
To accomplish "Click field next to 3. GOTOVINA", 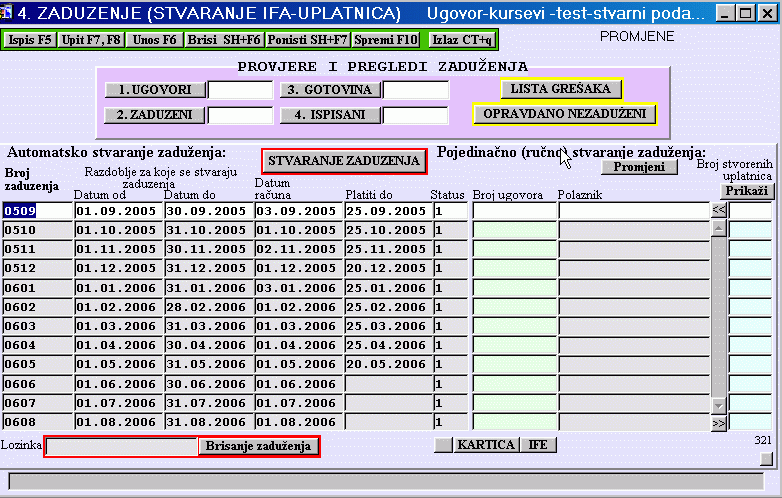I will 415,90.
